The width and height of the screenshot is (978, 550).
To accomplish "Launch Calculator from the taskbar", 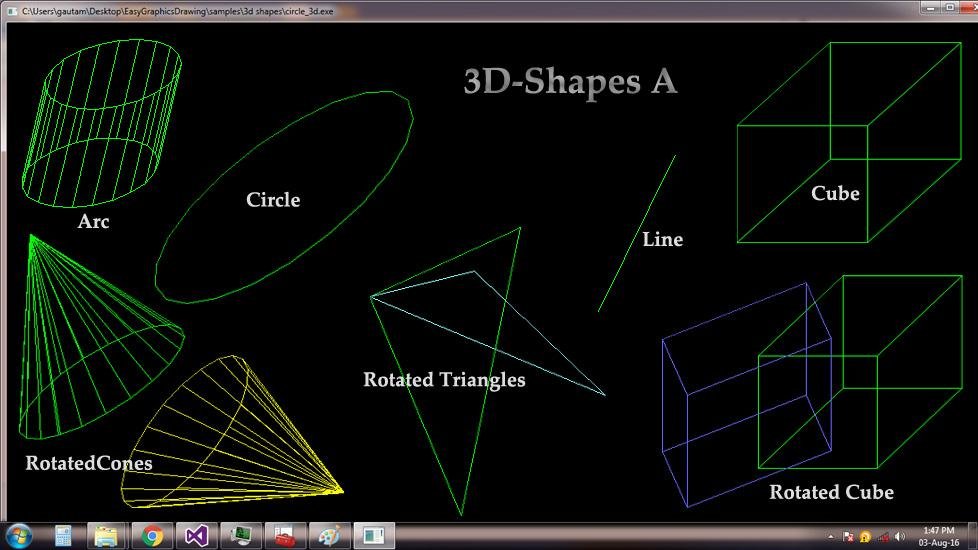I will 63,536.
